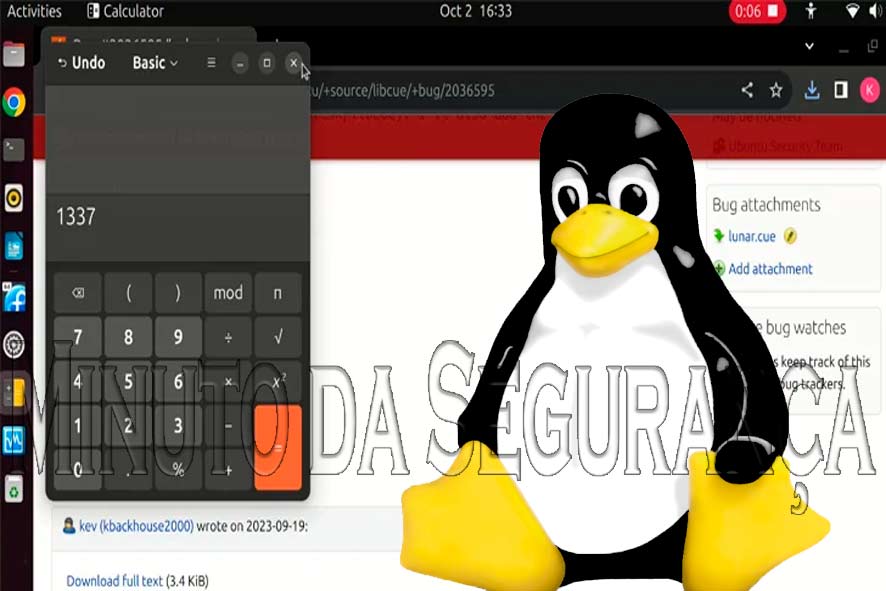
Task: Open LibreOffice Writer from the dock
Action: (14, 246)
